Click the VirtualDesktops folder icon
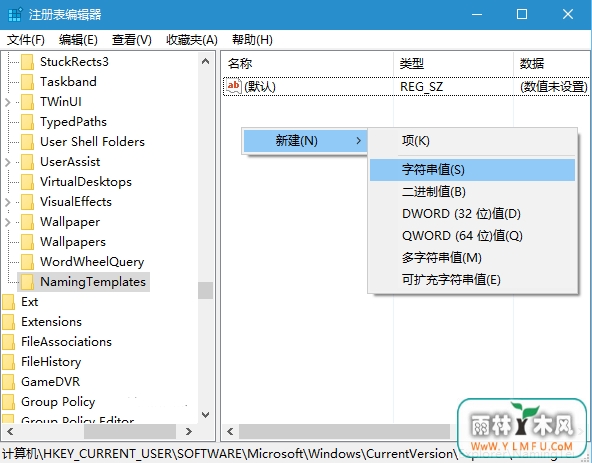Image resolution: width=592 pixels, height=463 pixels. pos(28,182)
